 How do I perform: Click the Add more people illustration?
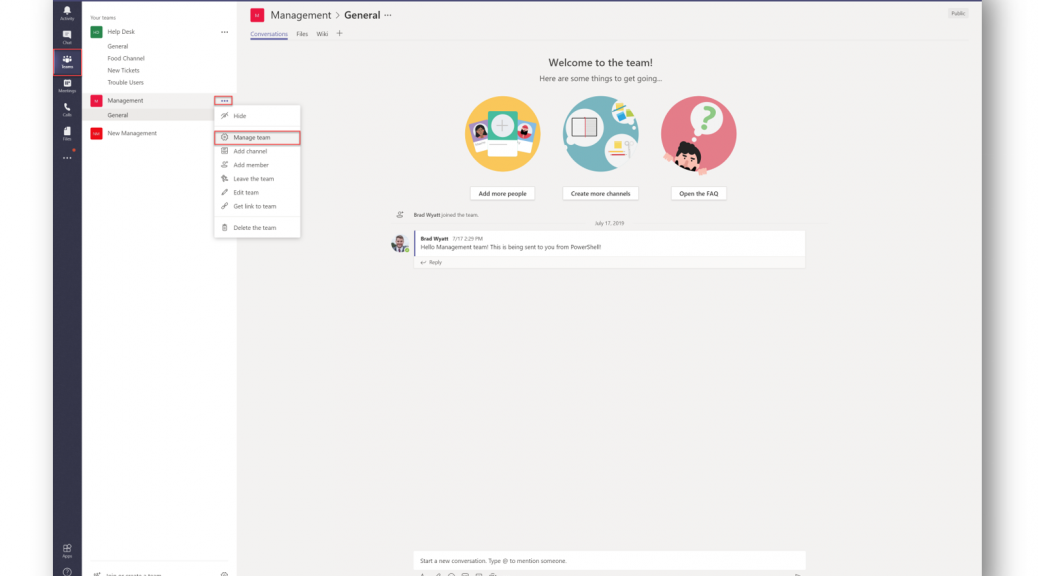[502, 134]
